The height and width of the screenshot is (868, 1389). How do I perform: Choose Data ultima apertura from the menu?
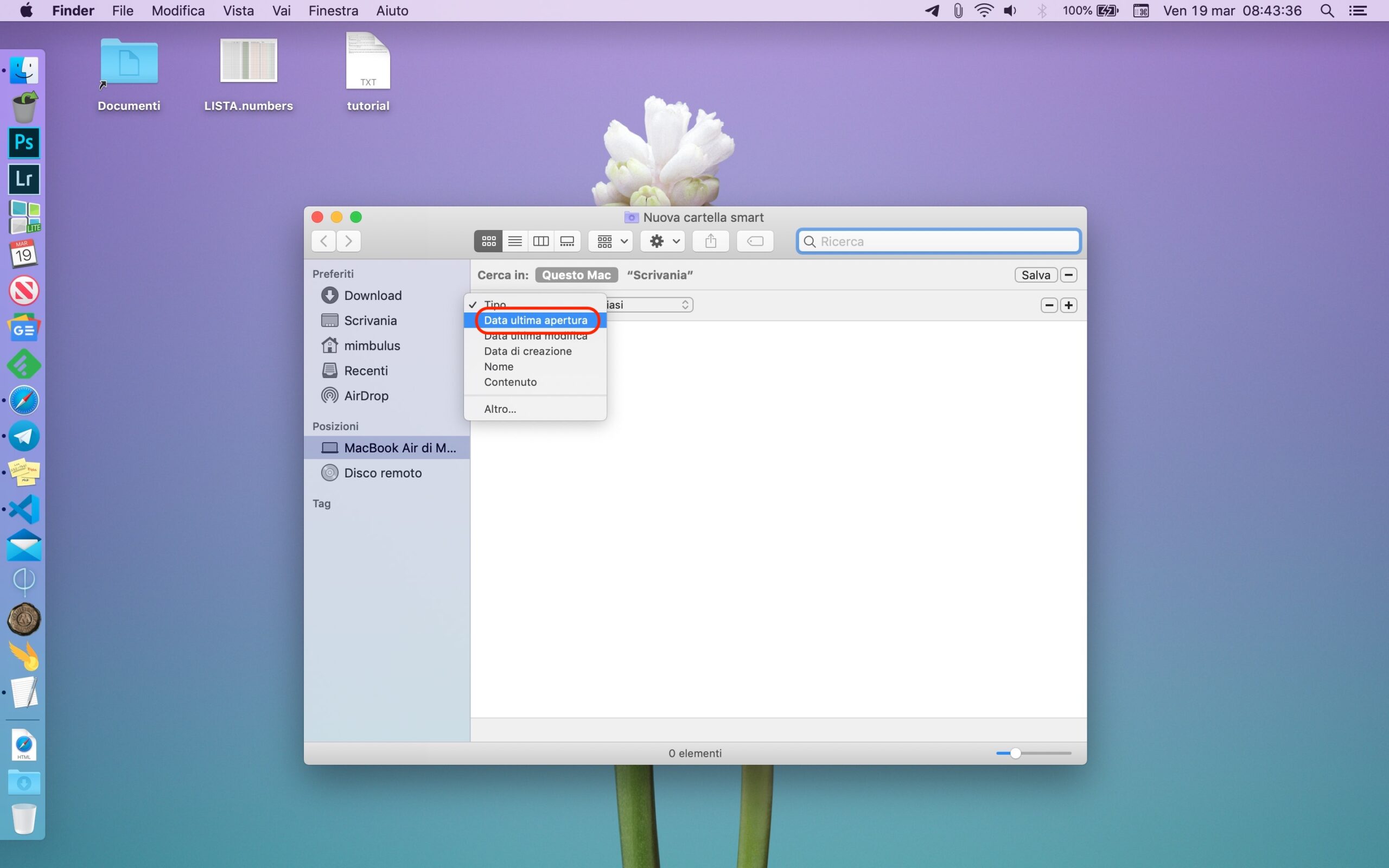pos(535,320)
